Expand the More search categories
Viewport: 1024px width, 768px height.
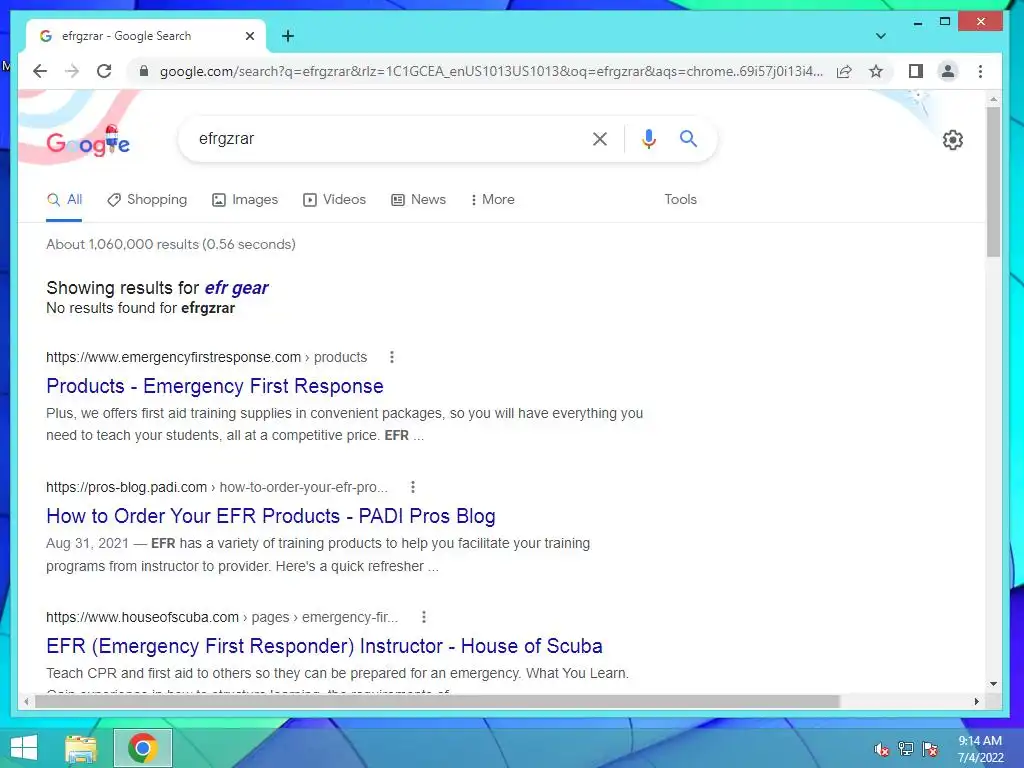(492, 200)
